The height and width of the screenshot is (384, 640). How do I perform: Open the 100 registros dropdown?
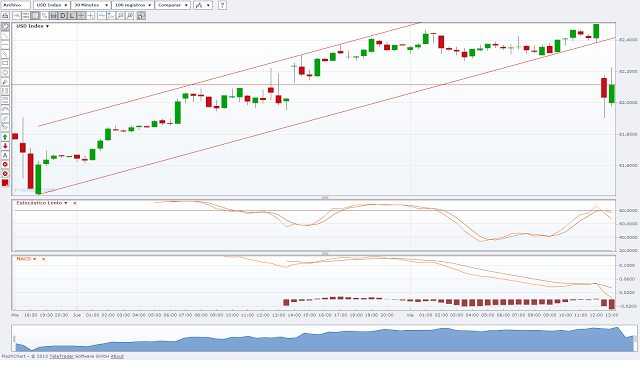[133, 5]
